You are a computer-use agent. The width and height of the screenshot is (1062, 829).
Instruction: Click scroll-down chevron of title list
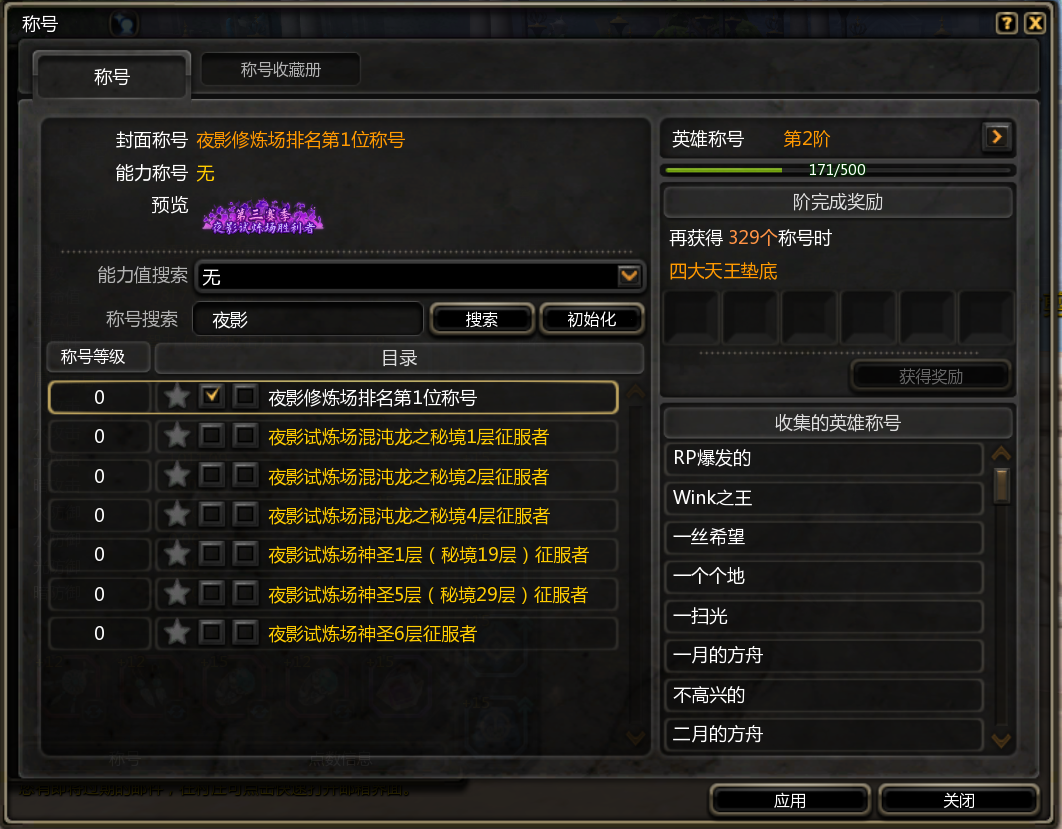(635, 737)
